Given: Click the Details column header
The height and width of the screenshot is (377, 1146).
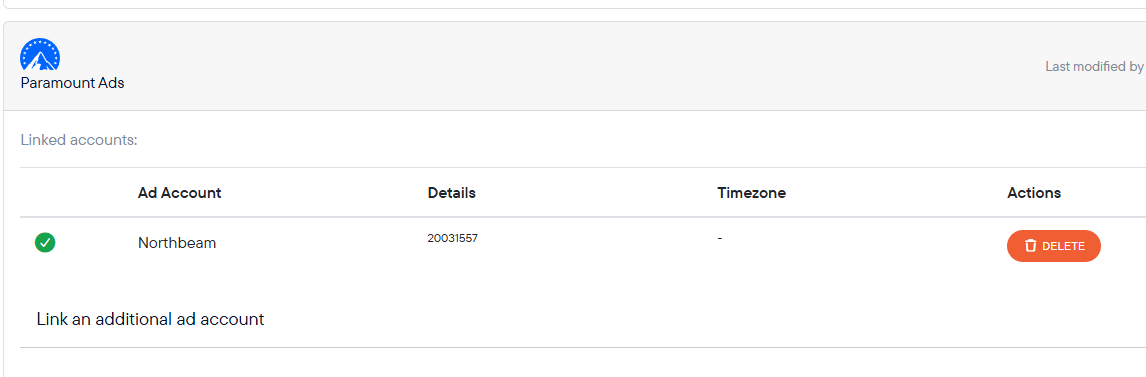Looking at the screenshot, I should click(452, 193).
